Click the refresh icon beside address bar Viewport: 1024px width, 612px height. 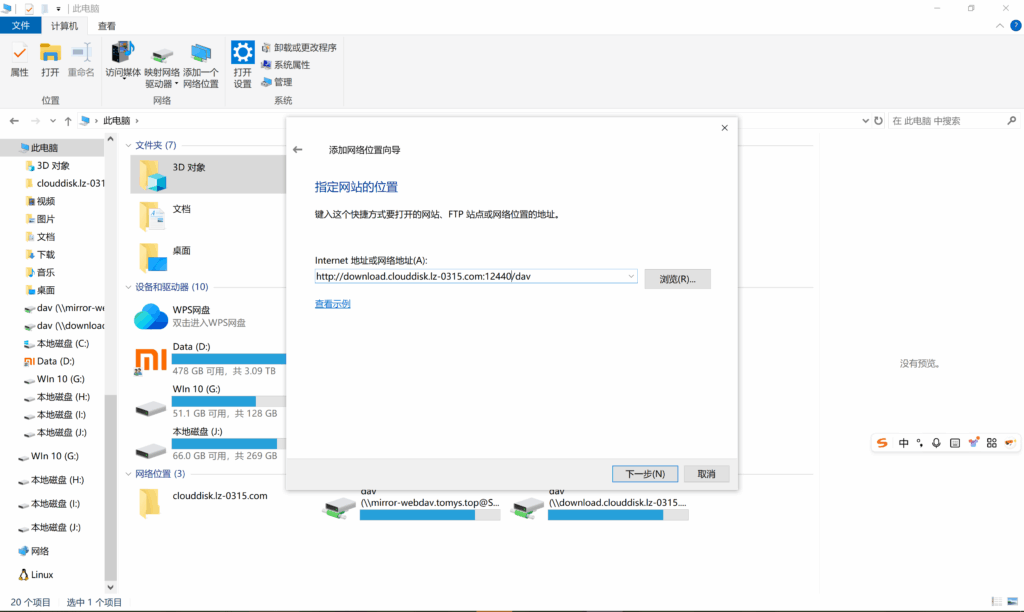click(878, 121)
